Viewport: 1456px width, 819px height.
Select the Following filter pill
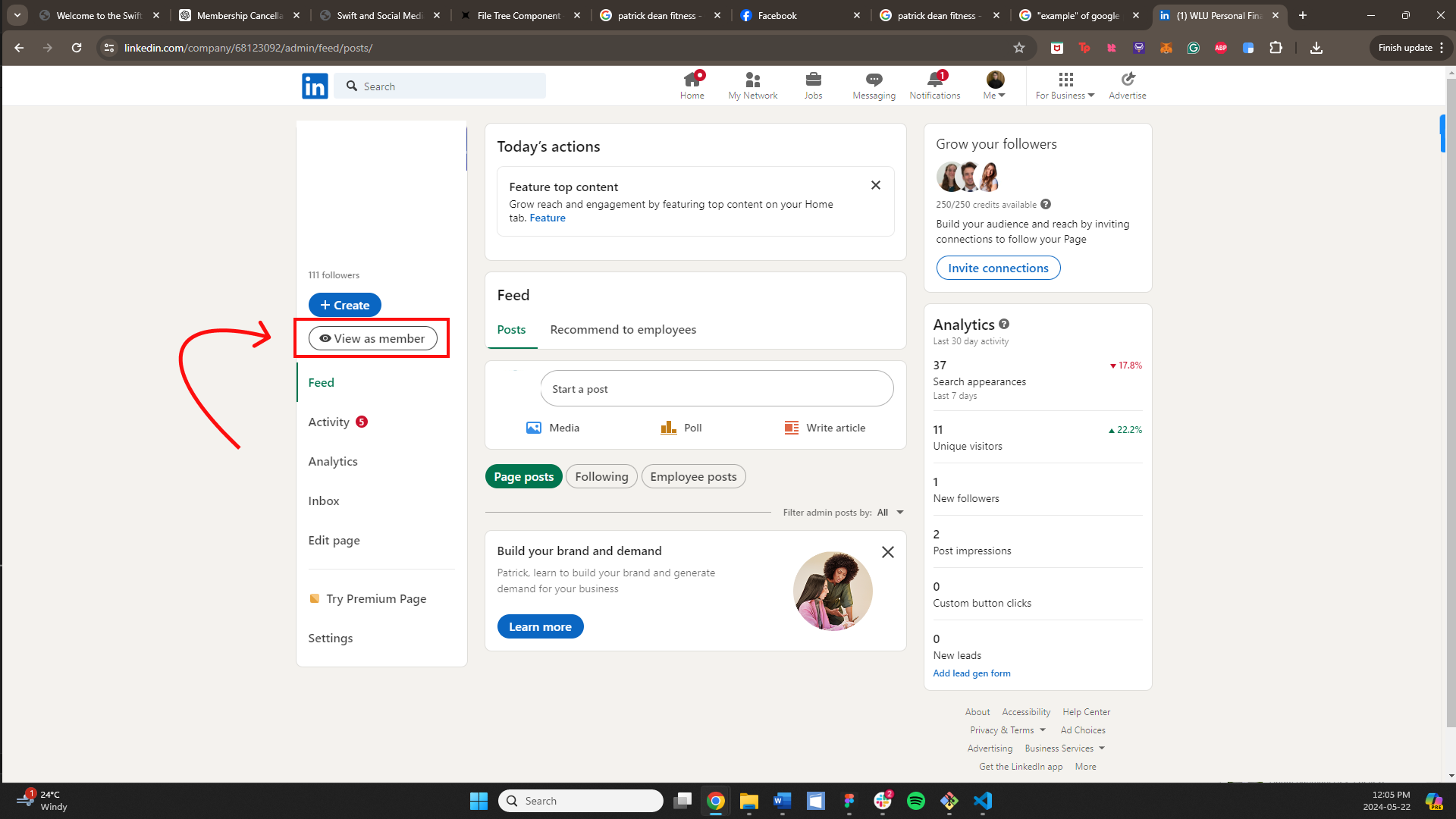pos(601,476)
